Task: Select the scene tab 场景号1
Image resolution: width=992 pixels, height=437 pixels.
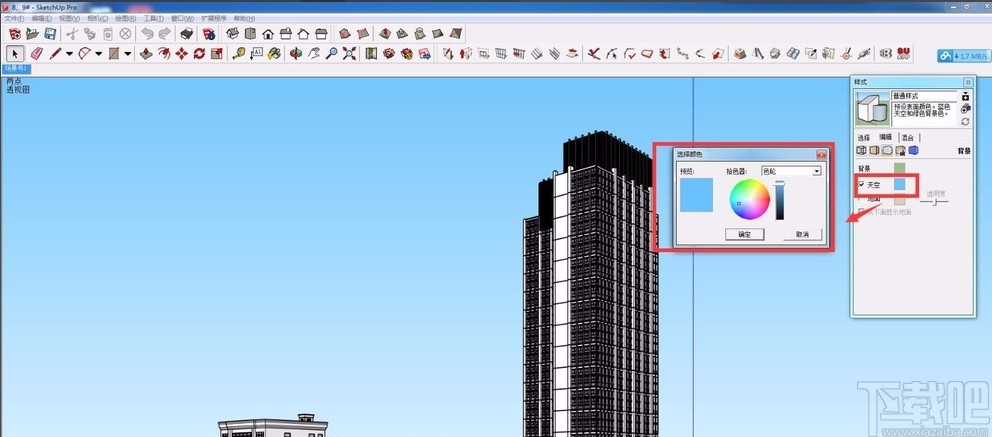Action: coord(16,68)
